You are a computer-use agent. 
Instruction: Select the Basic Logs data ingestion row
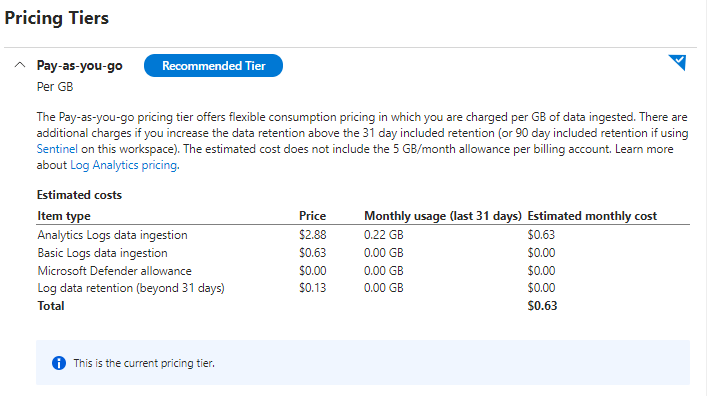pos(363,253)
